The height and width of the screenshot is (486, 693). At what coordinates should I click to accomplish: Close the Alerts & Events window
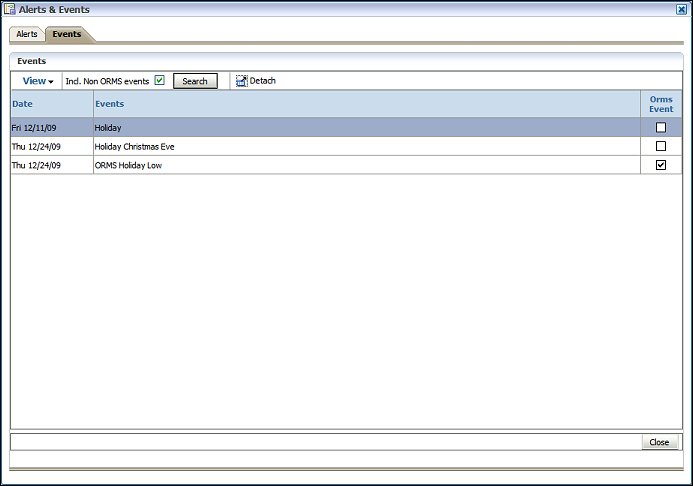[681, 9]
